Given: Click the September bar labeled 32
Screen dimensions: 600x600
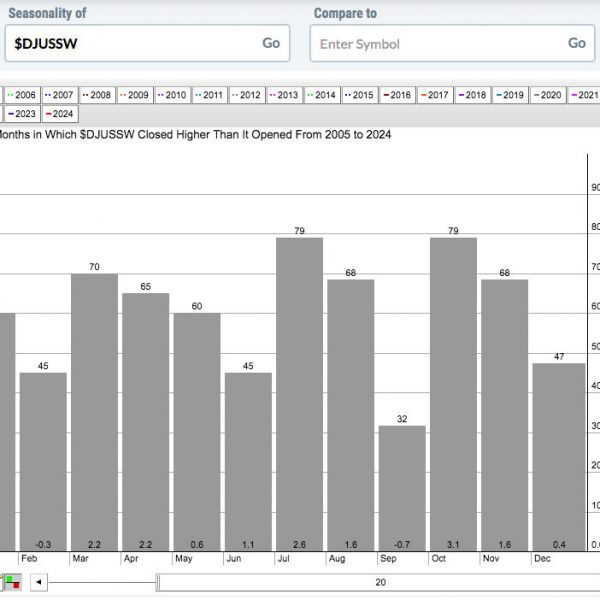Looking at the screenshot, I should pos(402,488).
